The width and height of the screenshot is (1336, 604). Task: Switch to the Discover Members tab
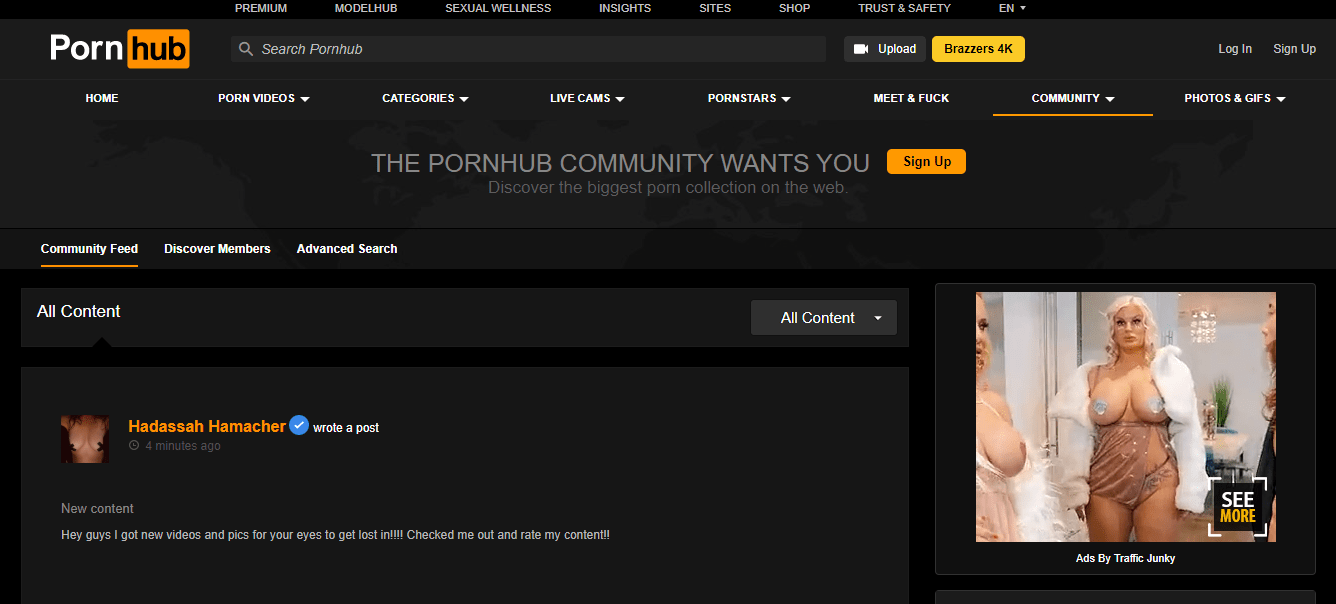click(217, 249)
